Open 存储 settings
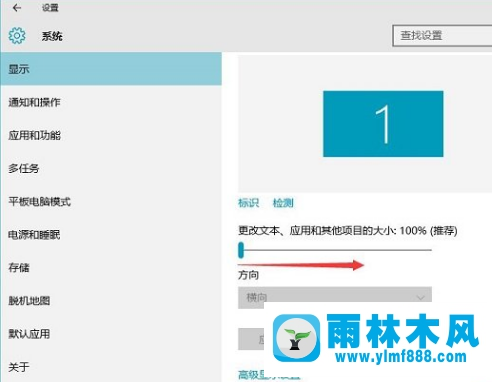Viewport: 492px width, 382px height. tap(111, 267)
